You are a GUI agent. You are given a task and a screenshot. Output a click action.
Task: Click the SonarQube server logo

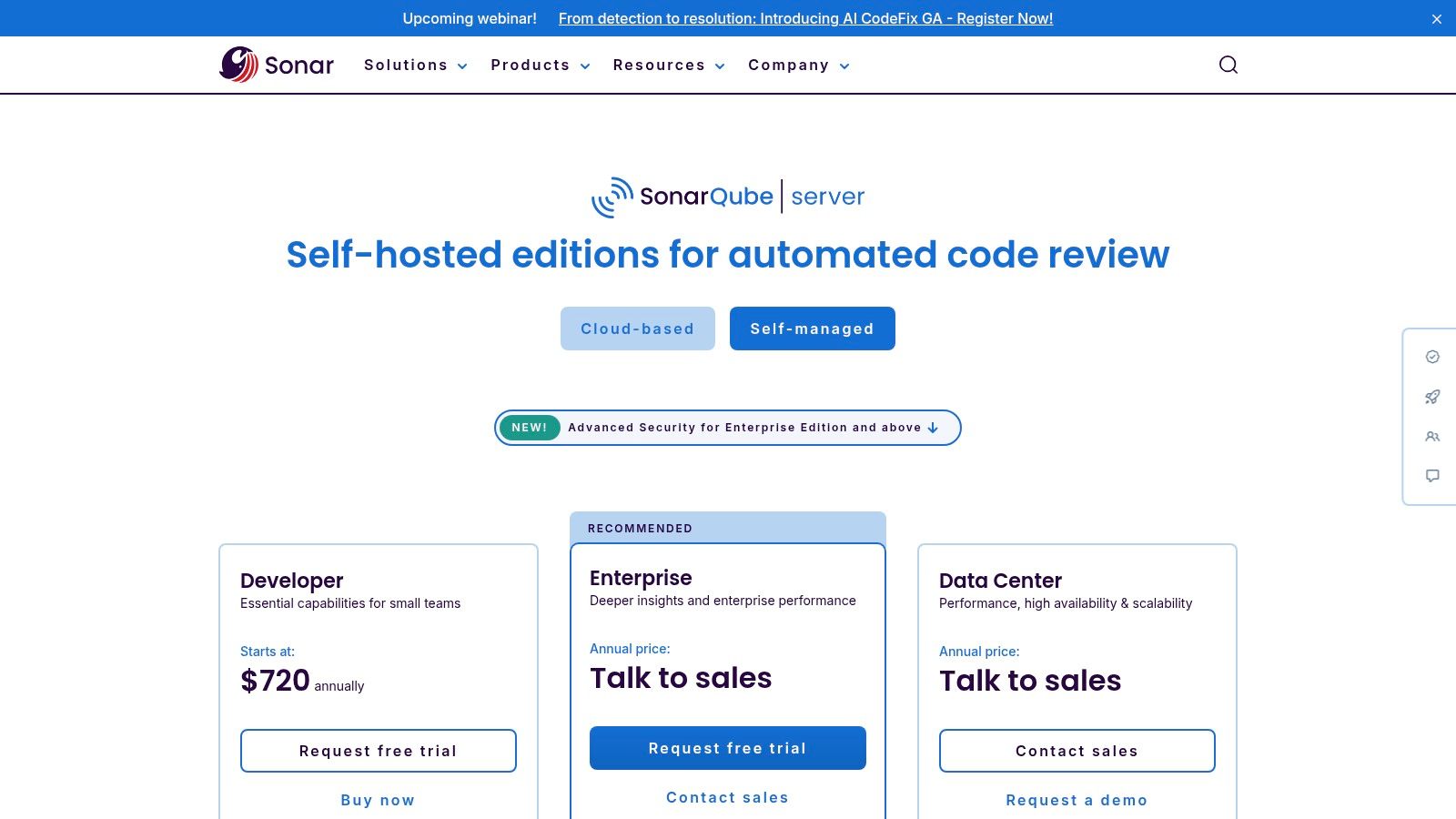(728, 197)
